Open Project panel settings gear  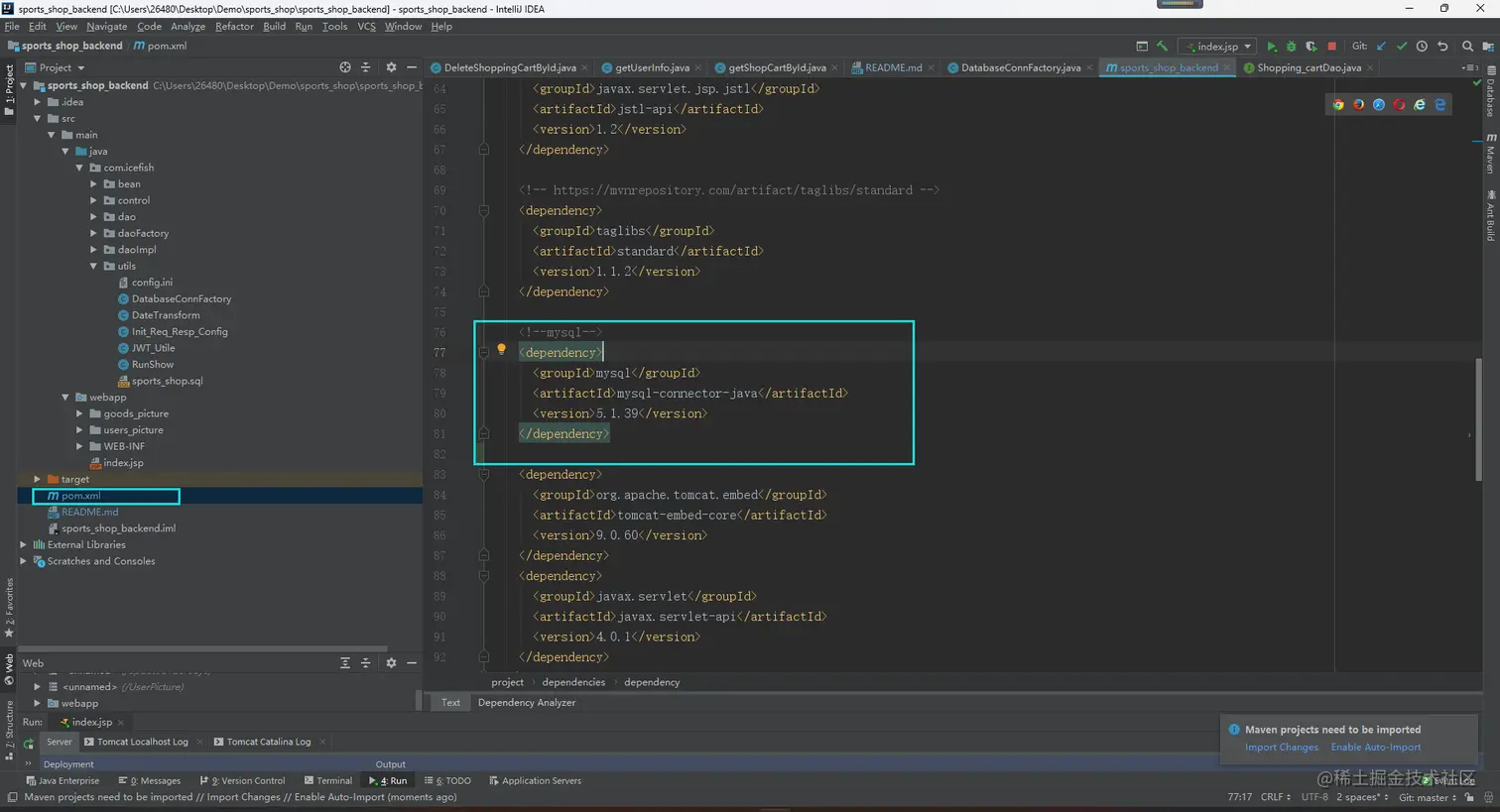(x=391, y=67)
